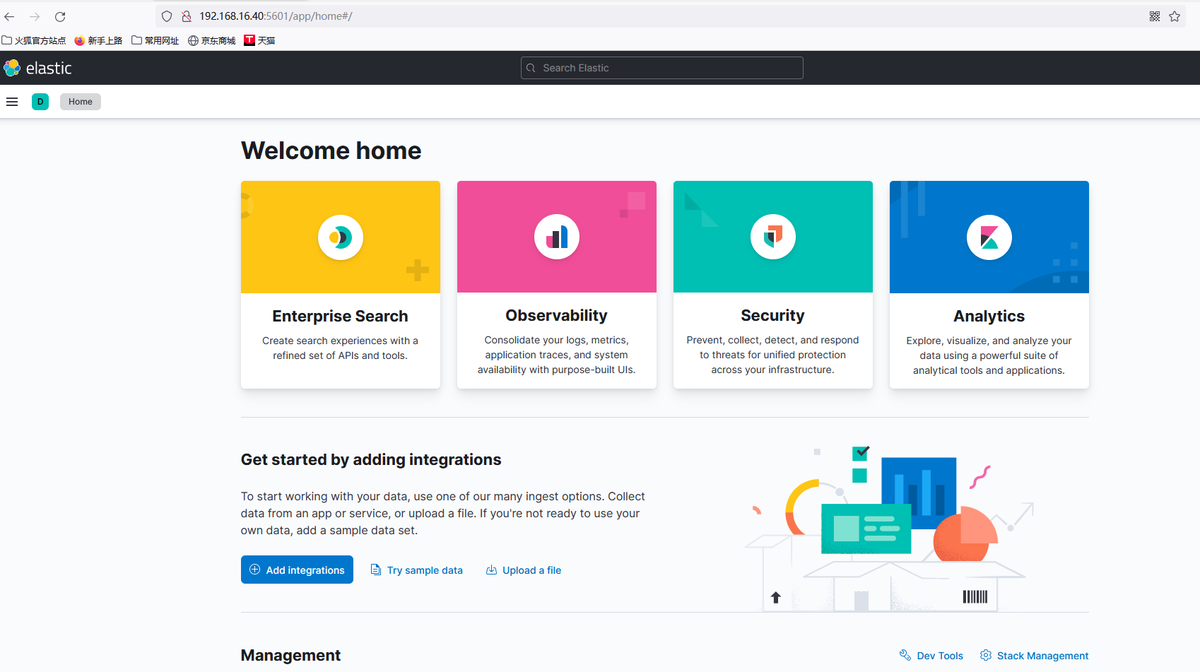1200x672 pixels.
Task: Click the yellow Enterprise Search card banner
Action: pyautogui.click(x=341, y=237)
